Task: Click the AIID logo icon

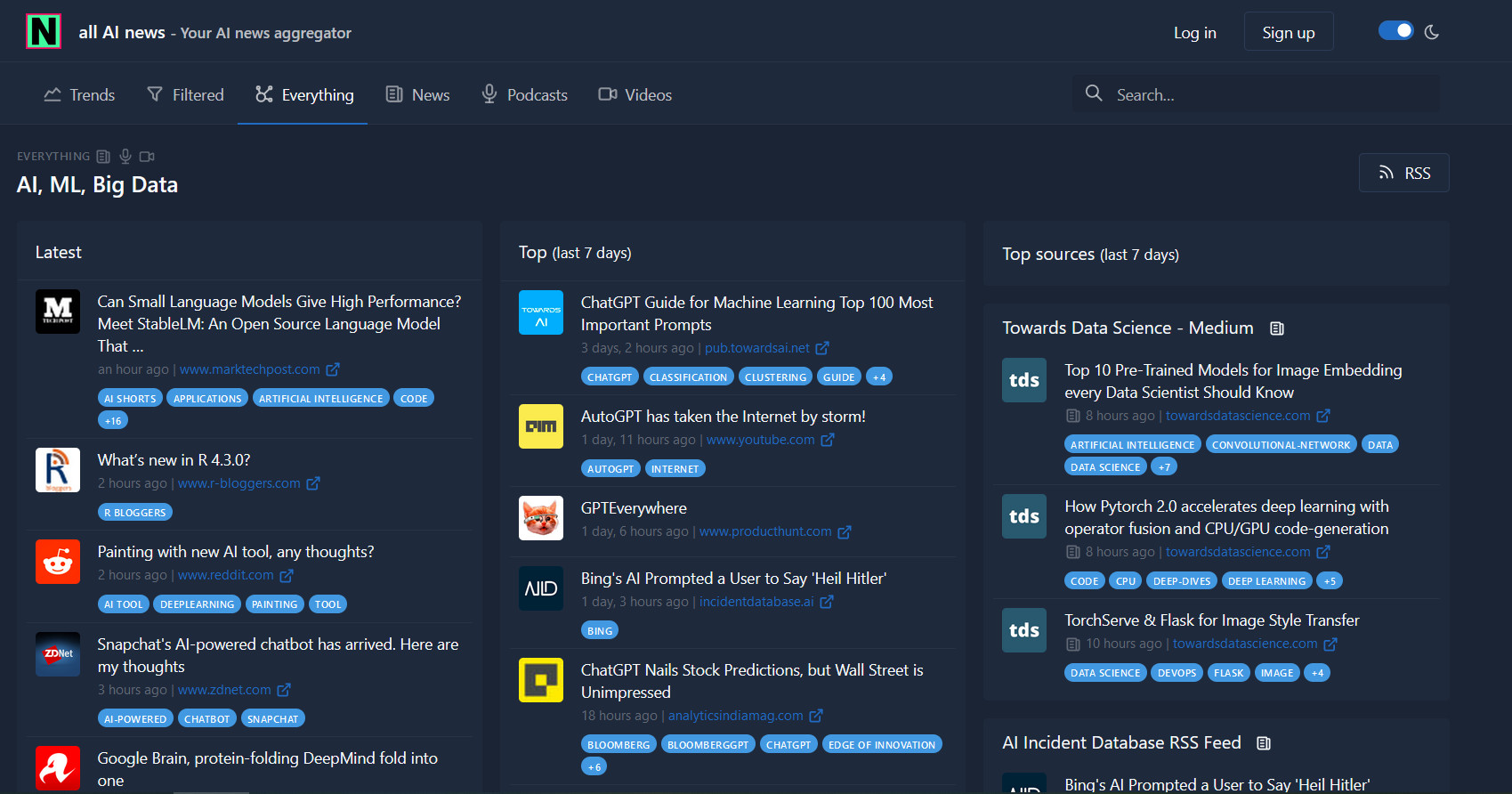Action: [541, 588]
